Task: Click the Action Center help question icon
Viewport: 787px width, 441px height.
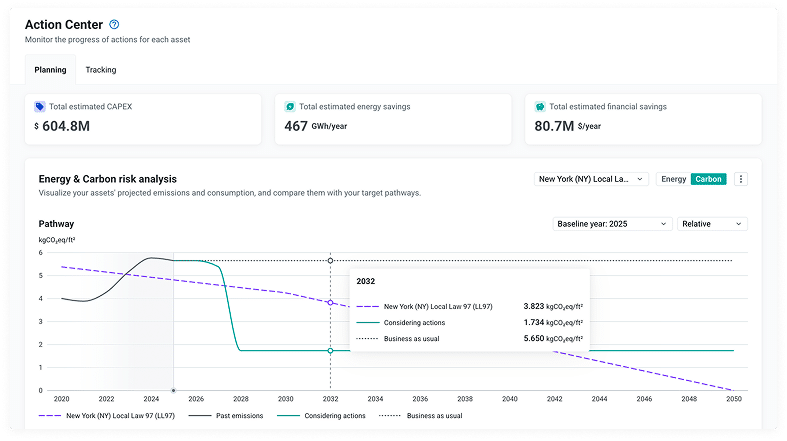Action: pyautogui.click(x=114, y=24)
